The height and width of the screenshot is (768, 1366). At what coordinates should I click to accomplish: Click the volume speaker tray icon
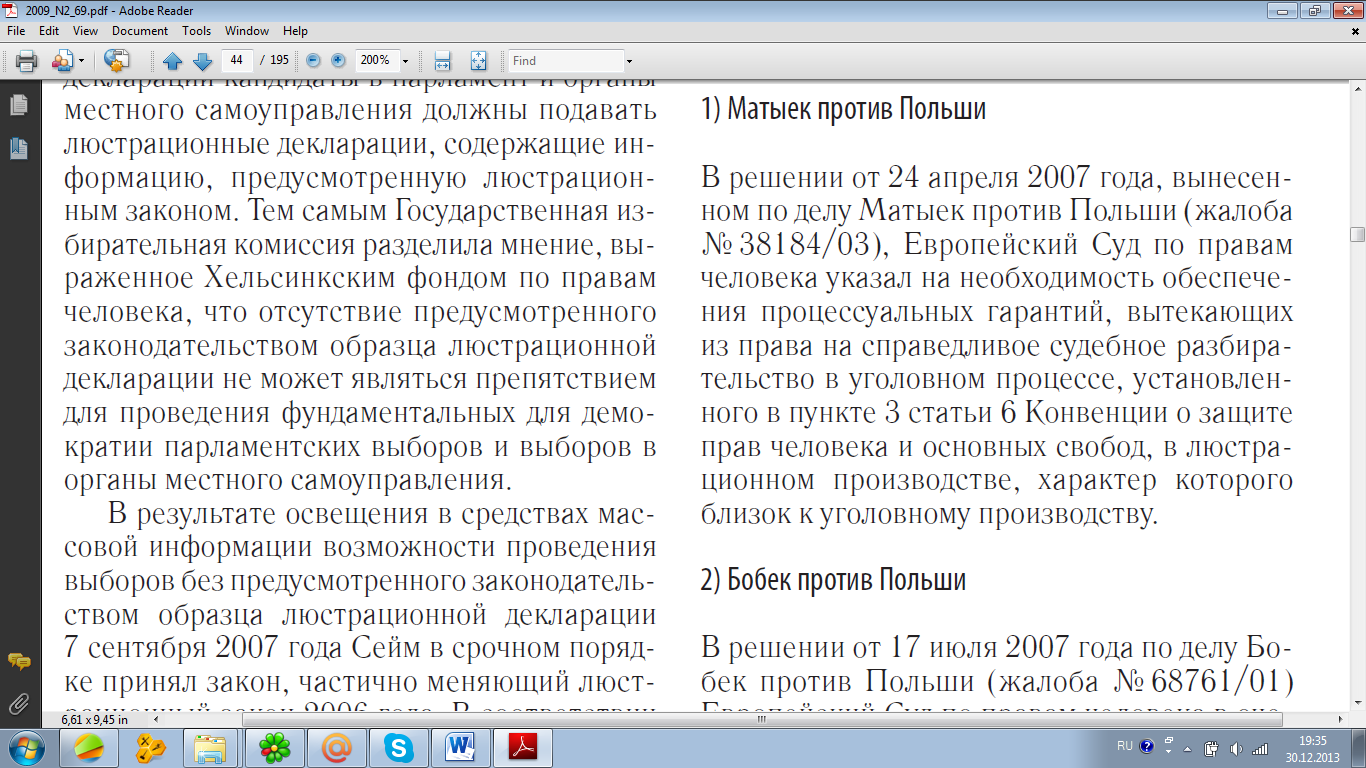point(1236,748)
